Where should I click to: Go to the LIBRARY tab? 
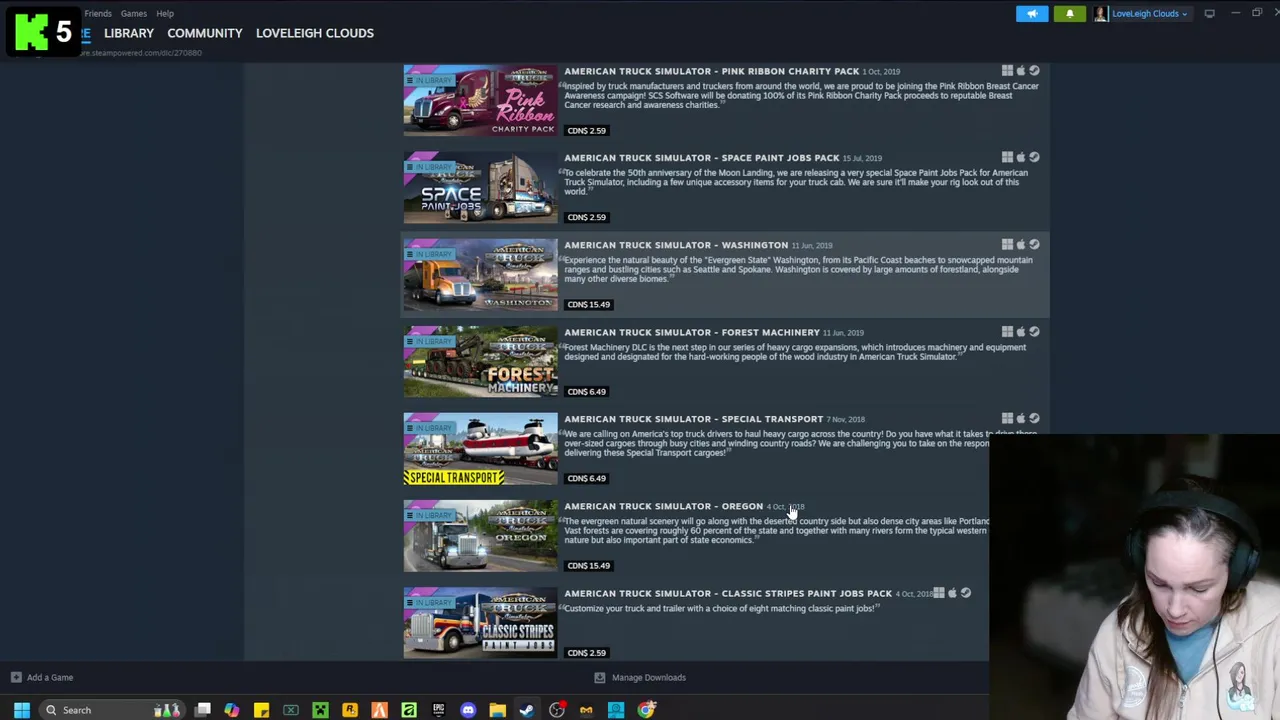click(129, 33)
